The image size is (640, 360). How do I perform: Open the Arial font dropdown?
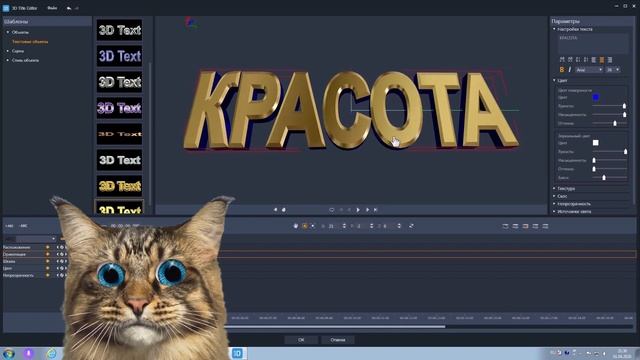tap(589, 70)
